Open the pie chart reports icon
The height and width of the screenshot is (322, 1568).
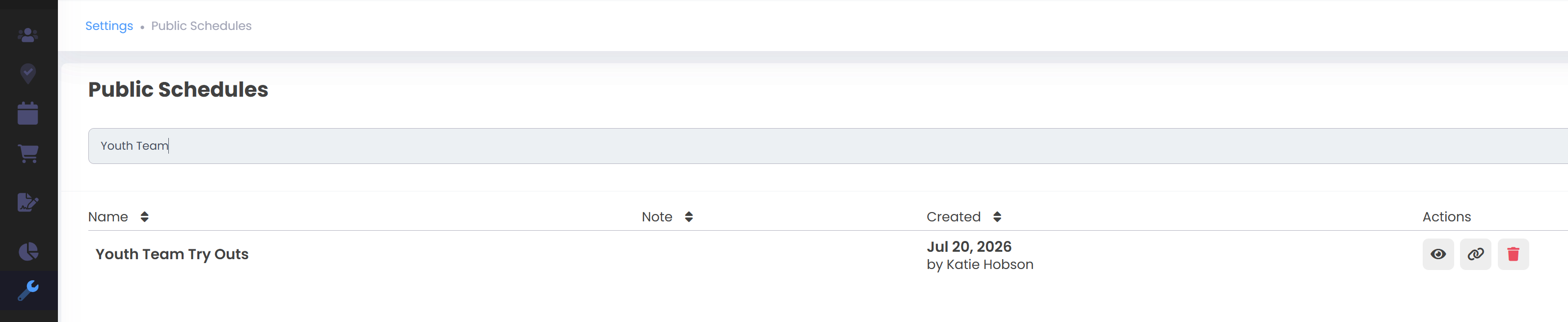[28, 251]
